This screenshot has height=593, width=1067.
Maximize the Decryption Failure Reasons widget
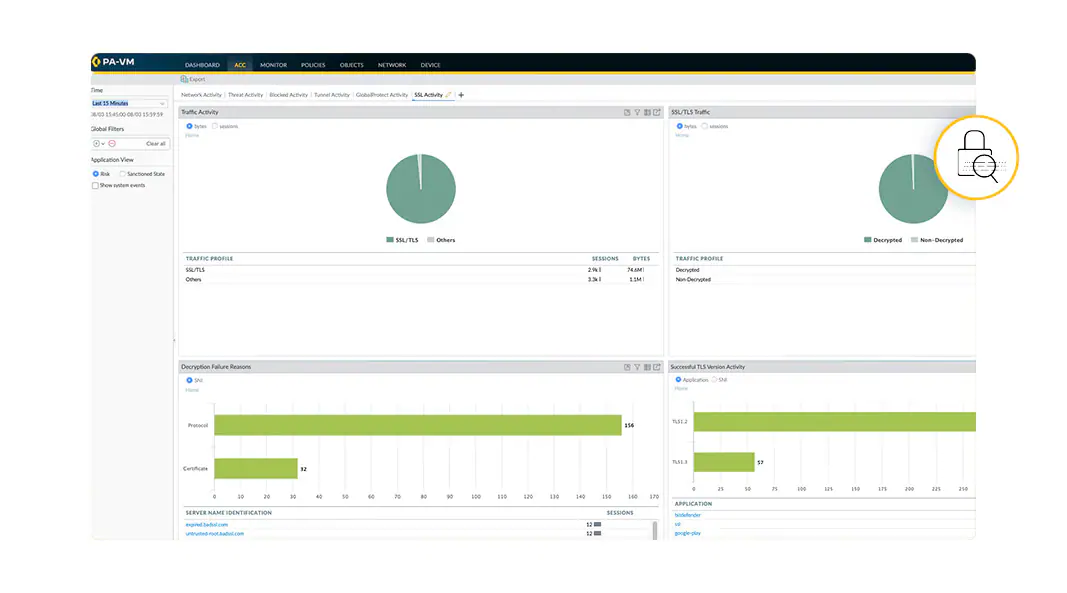(x=656, y=367)
